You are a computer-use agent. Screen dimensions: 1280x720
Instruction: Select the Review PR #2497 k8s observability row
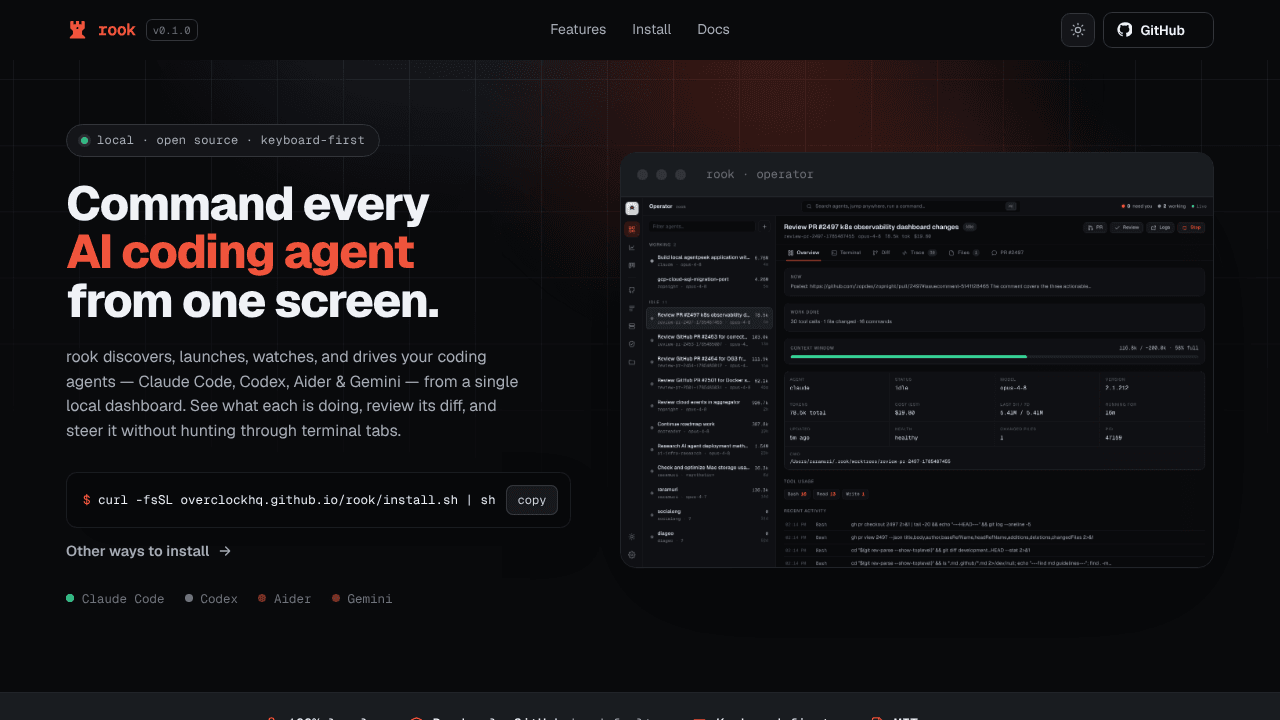(x=708, y=318)
